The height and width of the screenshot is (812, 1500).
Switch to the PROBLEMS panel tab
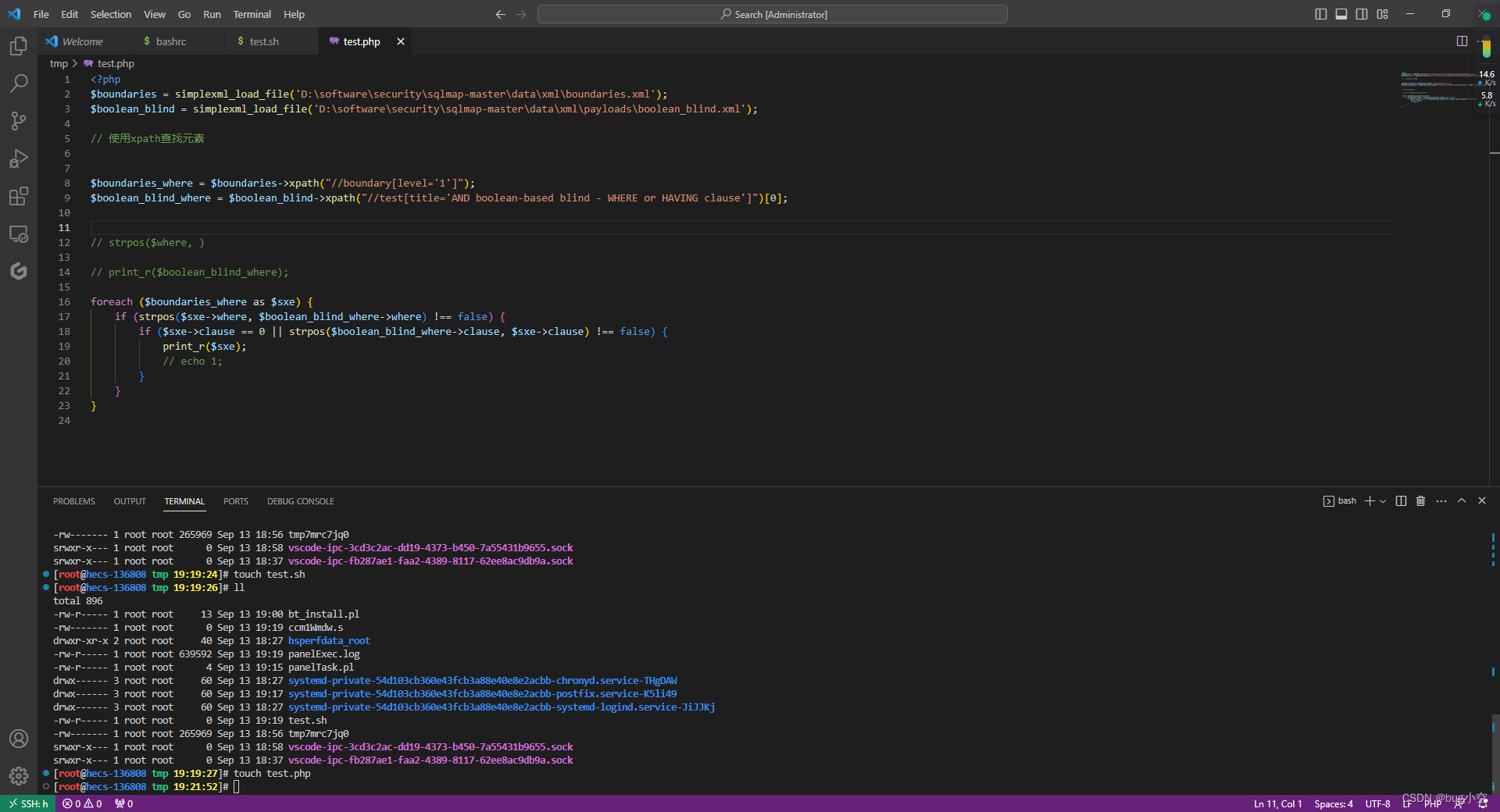tap(74, 501)
